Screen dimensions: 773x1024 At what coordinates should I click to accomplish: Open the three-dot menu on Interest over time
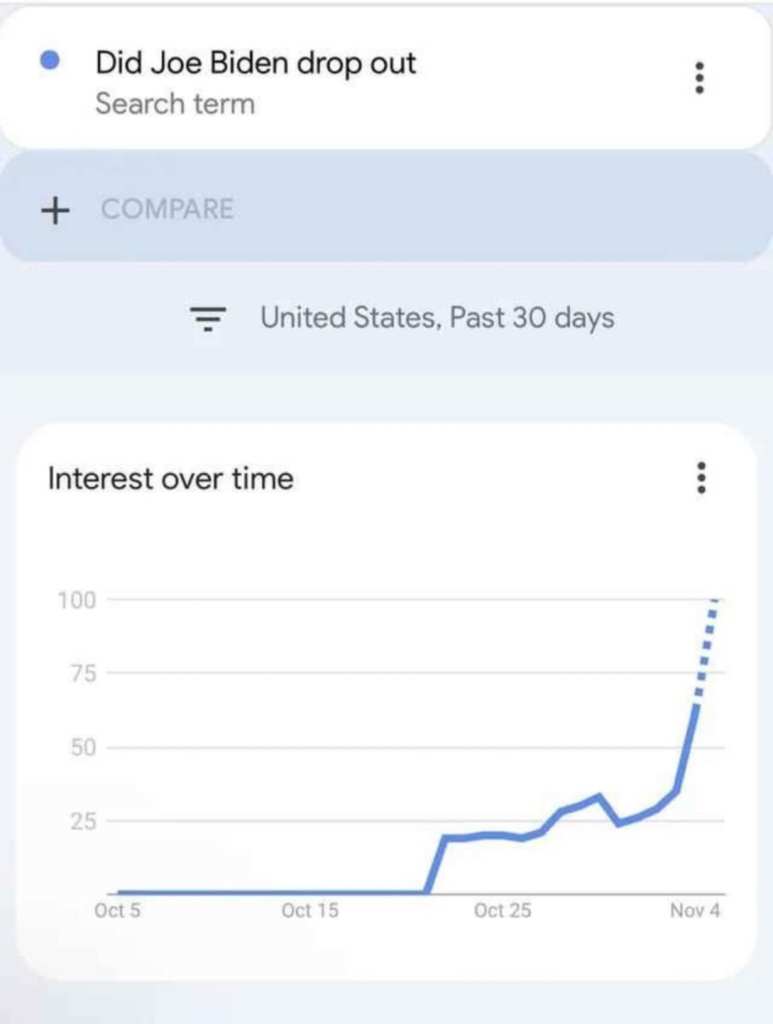pyautogui.click(x=701, y=478)
